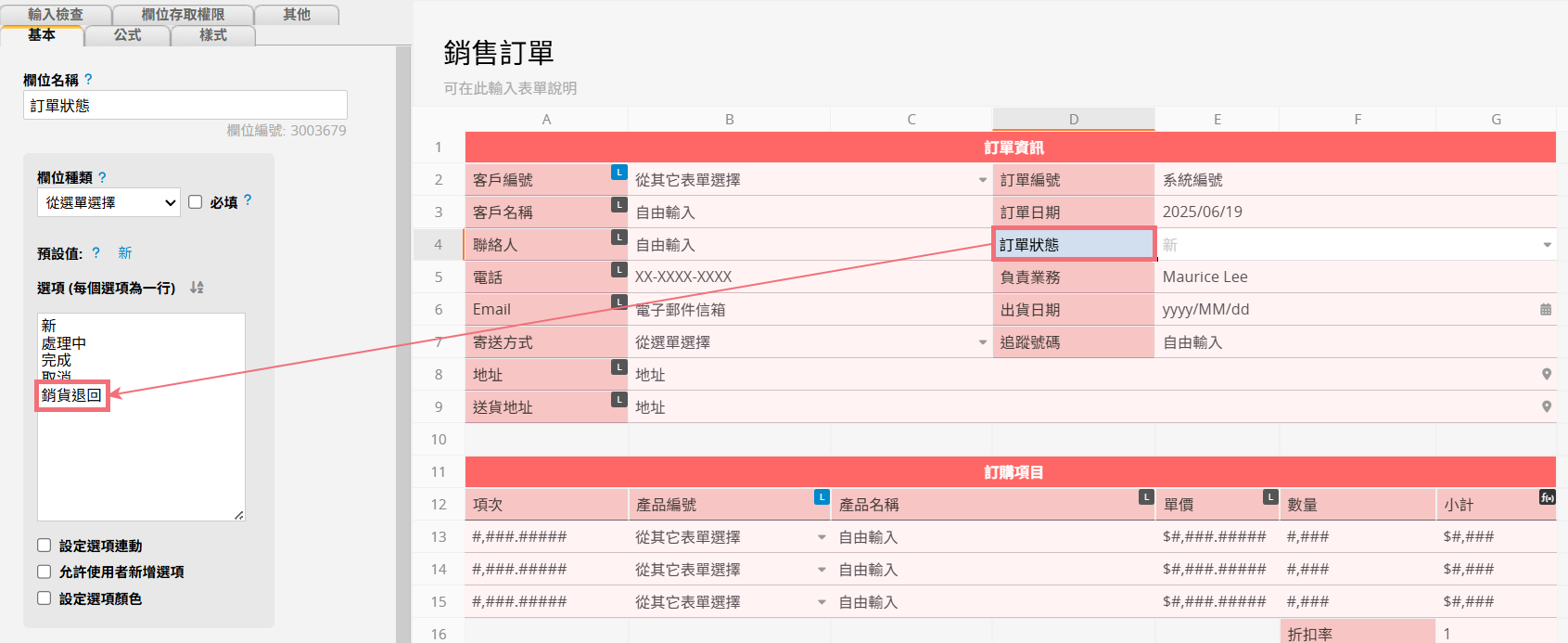Screen dimensions: 1568x643
Task: Switch to the 公式 tab
Action: click(x=128, y=35)
